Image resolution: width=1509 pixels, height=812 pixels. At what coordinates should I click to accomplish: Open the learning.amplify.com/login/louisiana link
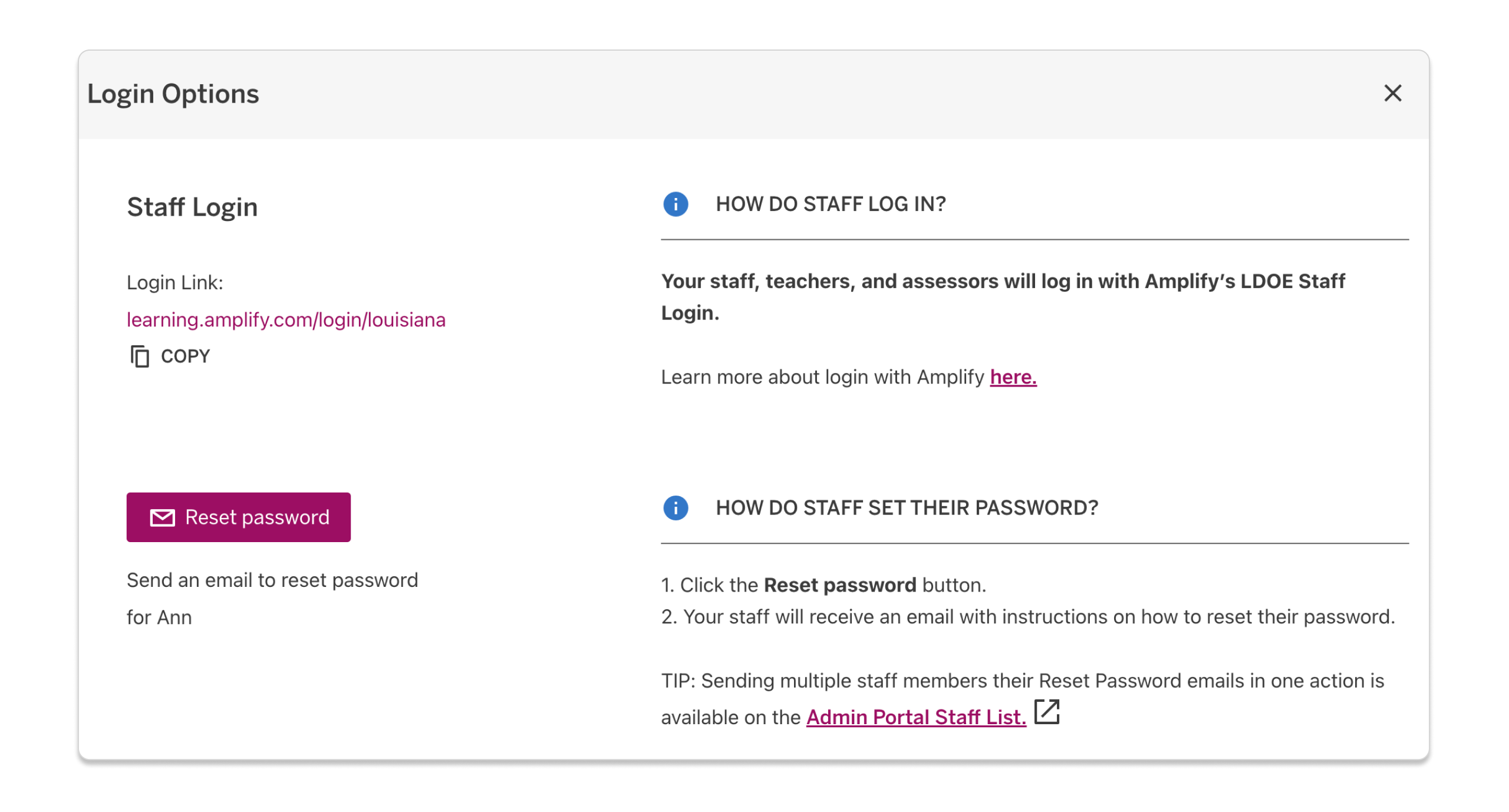tap(286, 319)
